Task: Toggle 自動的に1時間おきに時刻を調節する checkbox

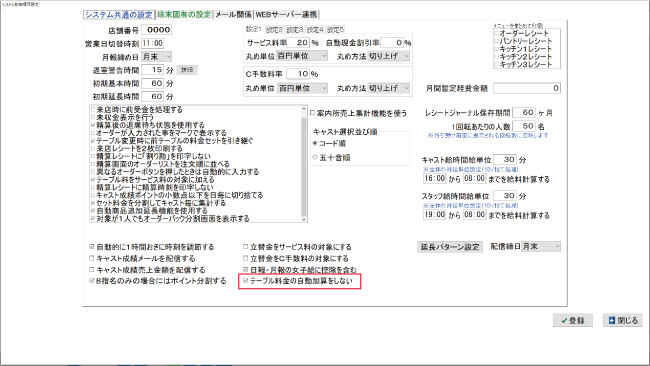Action: pos(92,247)
